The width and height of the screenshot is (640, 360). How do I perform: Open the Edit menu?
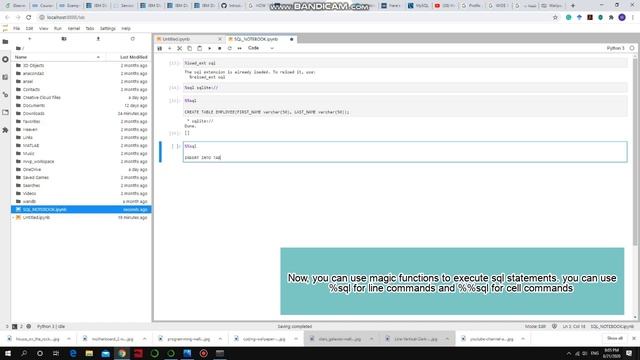pos(29,29)
